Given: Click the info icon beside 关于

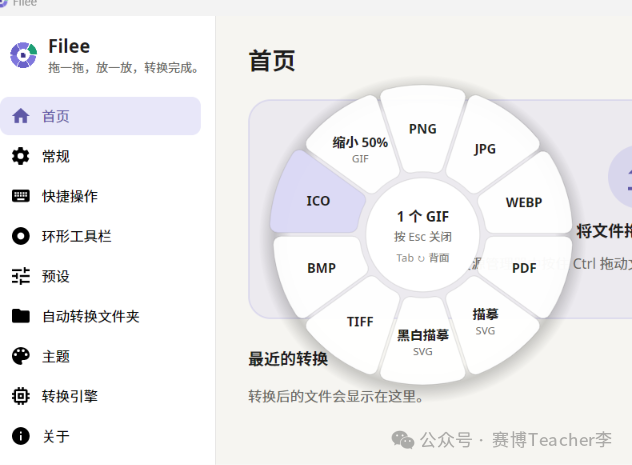Looking at the screenshot, I should (21, 436).
